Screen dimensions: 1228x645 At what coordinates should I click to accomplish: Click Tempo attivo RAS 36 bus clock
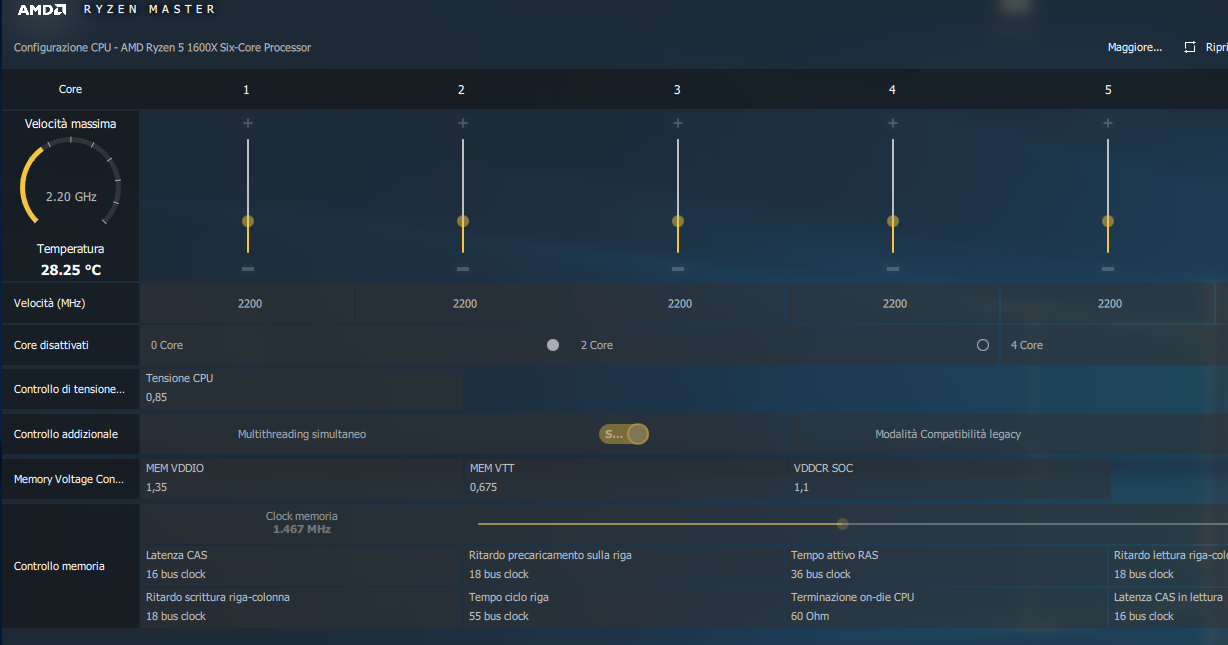821,574
